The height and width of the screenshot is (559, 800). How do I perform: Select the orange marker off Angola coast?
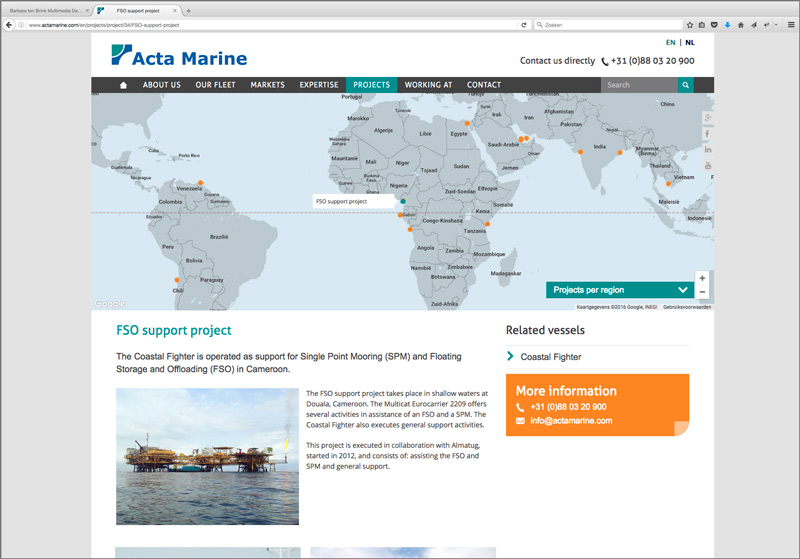click(x=410, y=230)
